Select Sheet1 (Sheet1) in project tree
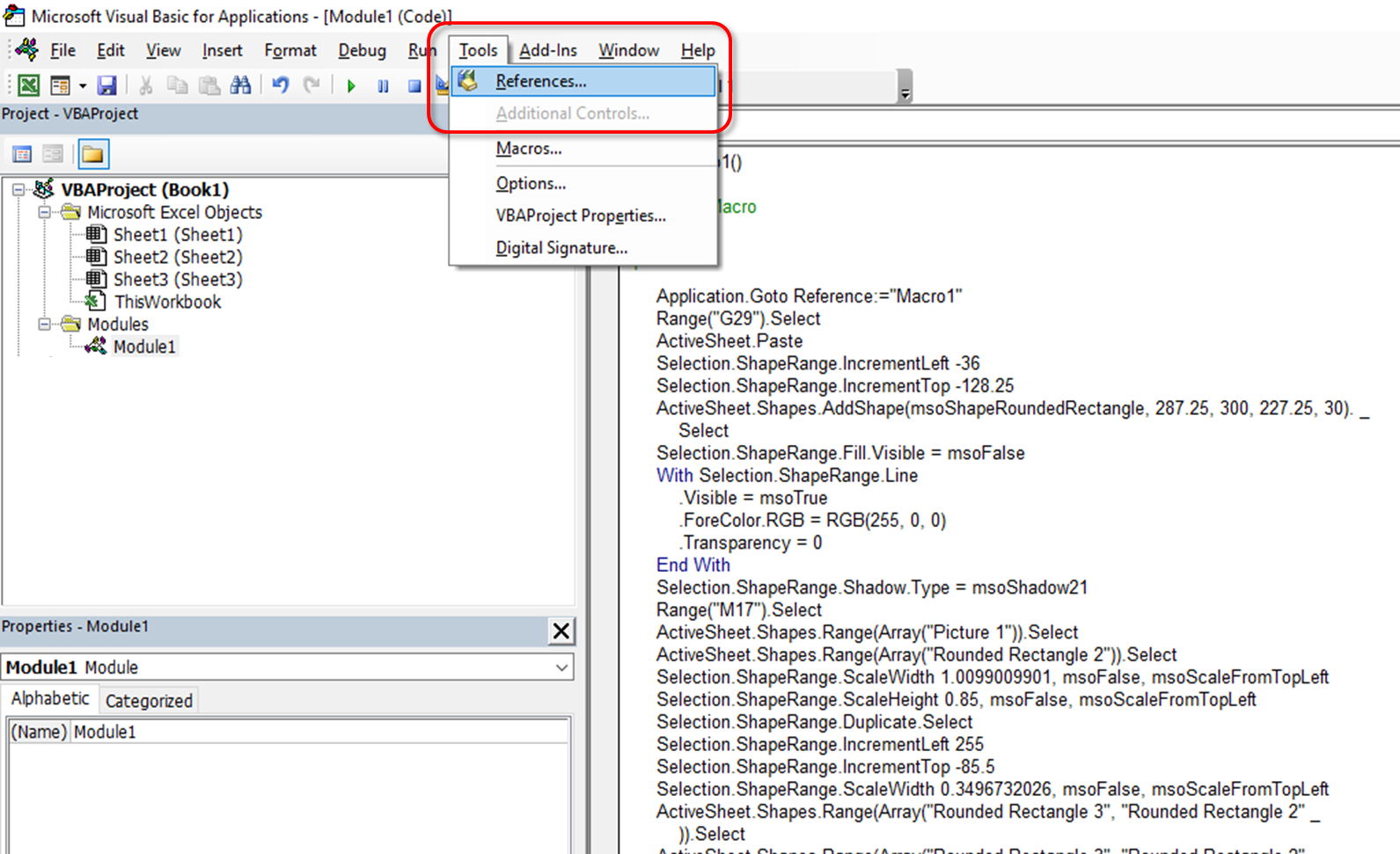Viewport: 1400px width, 854px height. 178,235
